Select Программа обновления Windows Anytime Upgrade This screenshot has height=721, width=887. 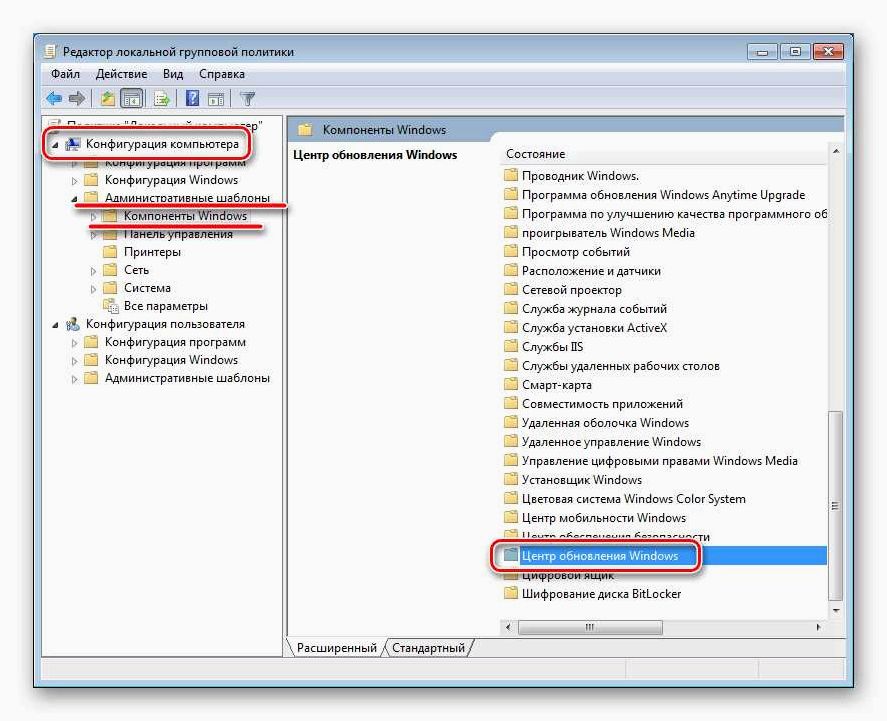pos(663,195)
